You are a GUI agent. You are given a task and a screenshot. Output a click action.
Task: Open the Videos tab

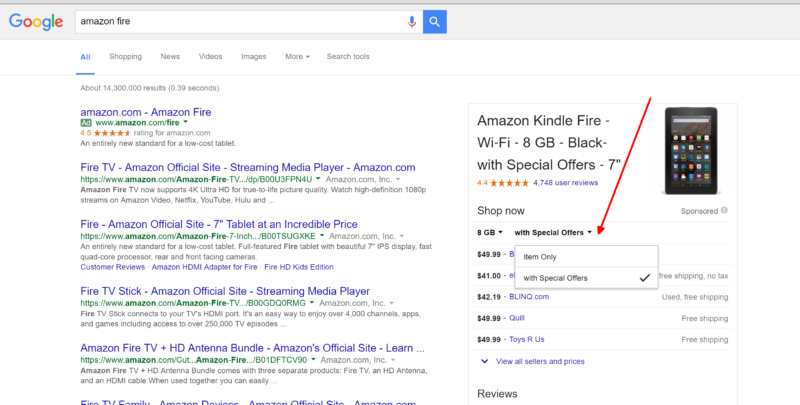211,57
